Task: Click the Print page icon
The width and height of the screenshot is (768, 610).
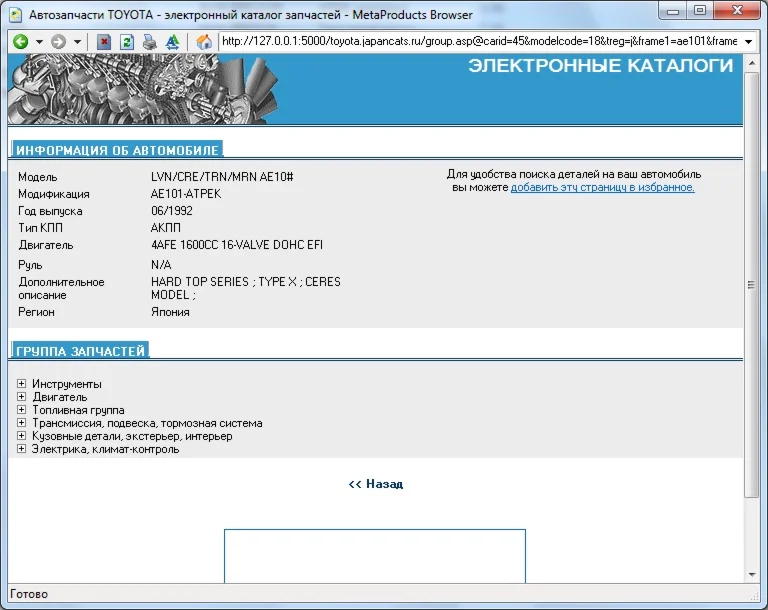Action: coord(149,42)
